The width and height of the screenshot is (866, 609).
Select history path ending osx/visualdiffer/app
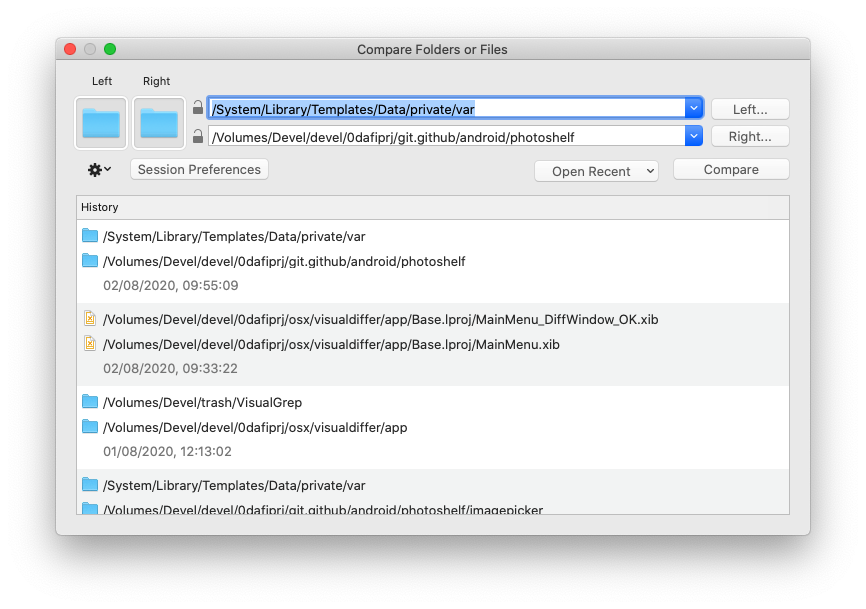[x=255, y=427]
